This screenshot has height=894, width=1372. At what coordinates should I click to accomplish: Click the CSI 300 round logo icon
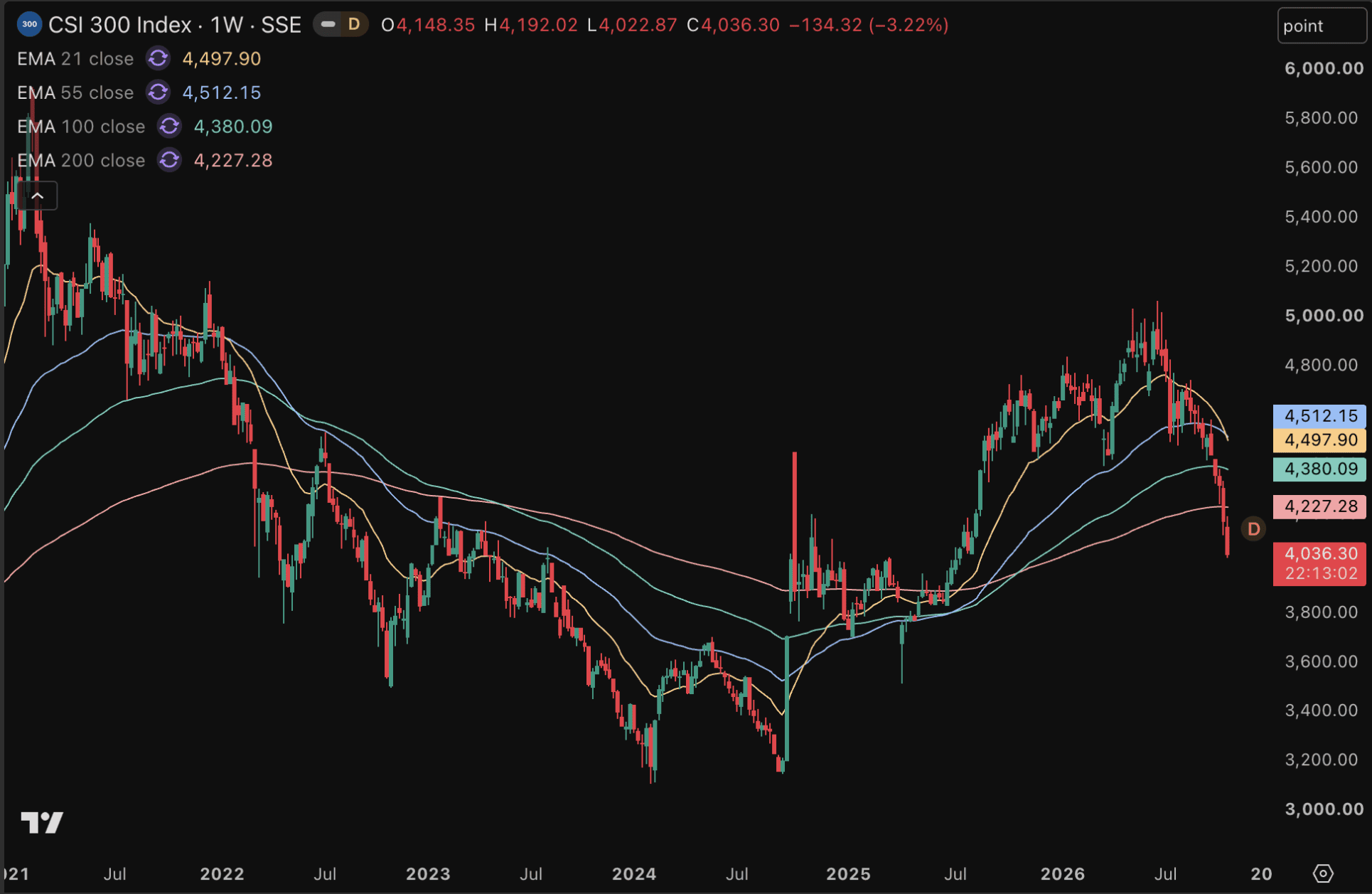click(29, 25)
